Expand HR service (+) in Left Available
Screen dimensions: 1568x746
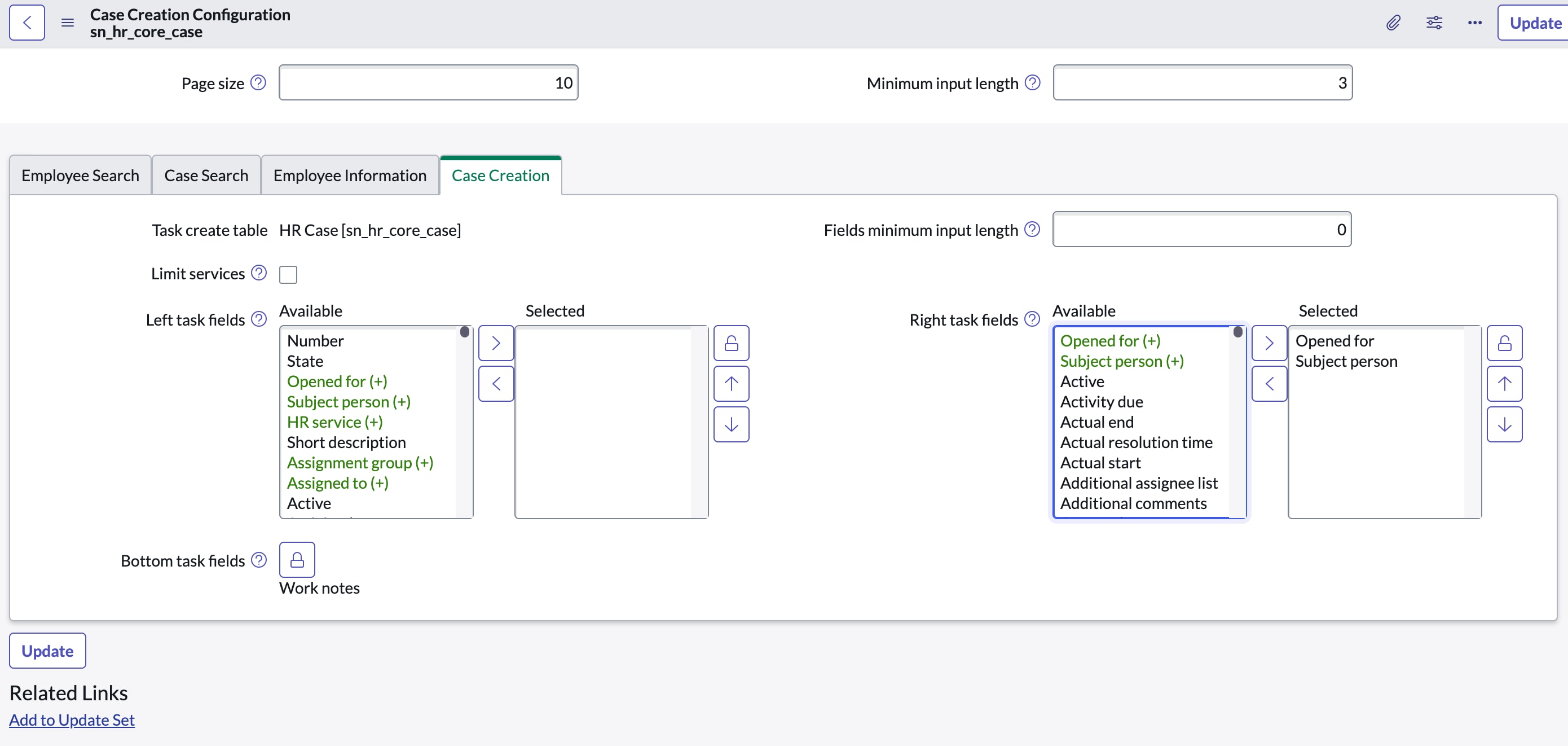(x=335, y=422)
